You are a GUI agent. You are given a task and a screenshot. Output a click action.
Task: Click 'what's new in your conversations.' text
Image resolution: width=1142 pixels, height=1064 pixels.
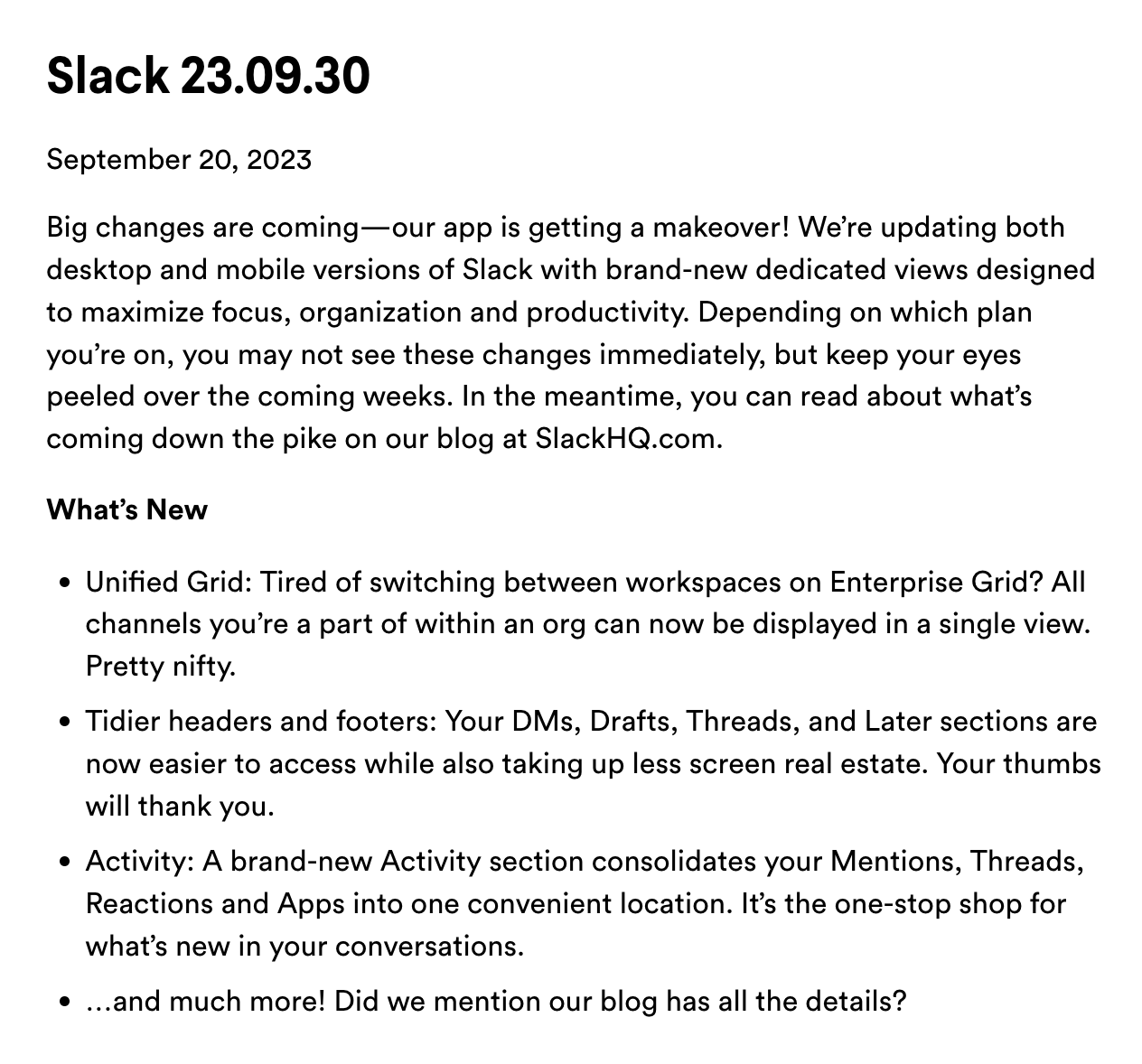304,947
